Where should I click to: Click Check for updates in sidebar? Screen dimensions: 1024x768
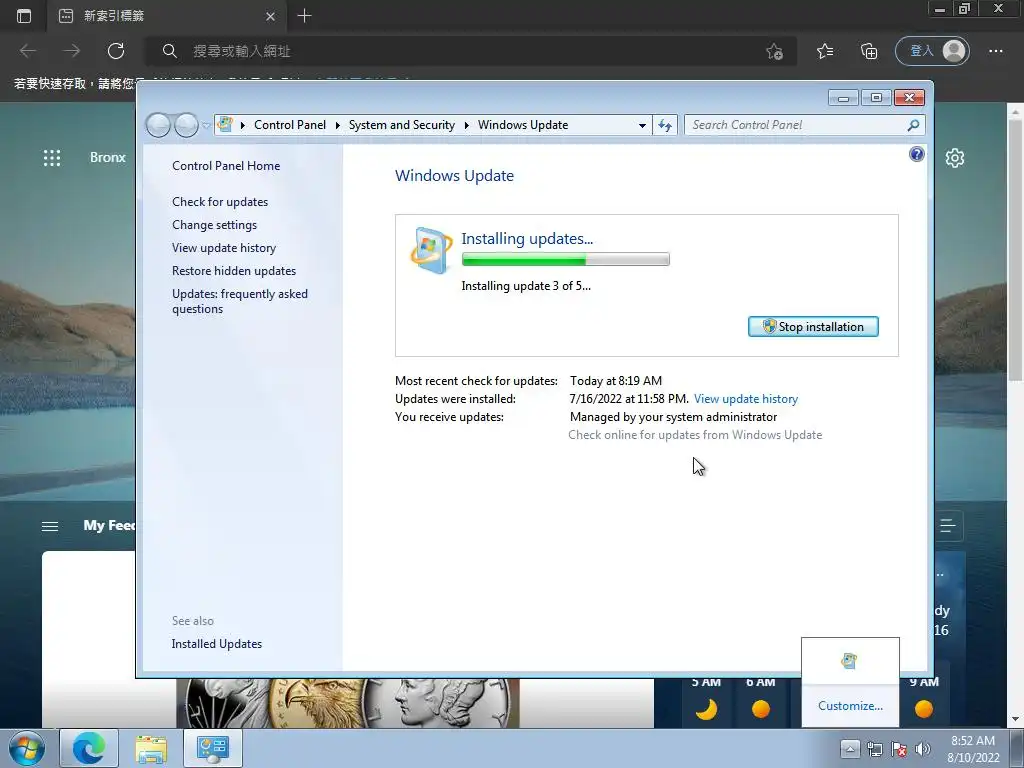[x=220, y=202]
